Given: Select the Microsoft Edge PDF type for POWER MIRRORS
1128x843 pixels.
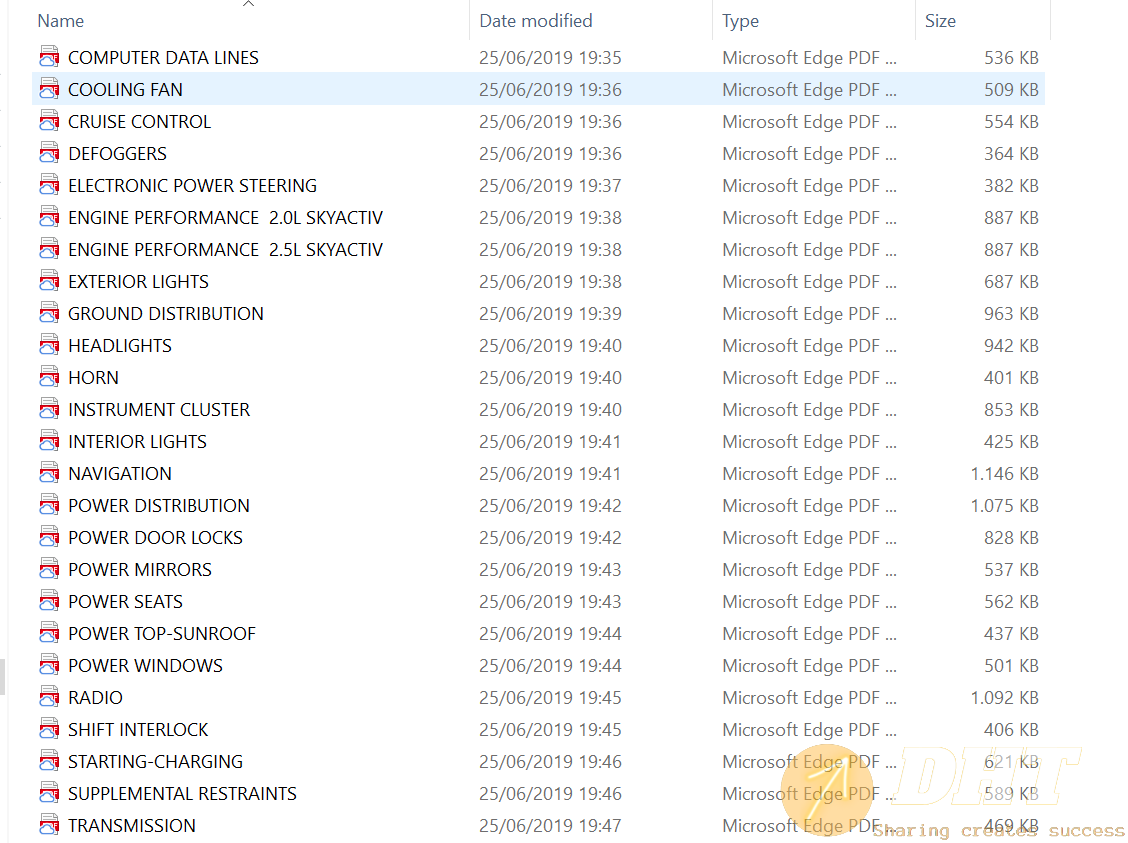Looking at the screenshot, I should 809,570.
